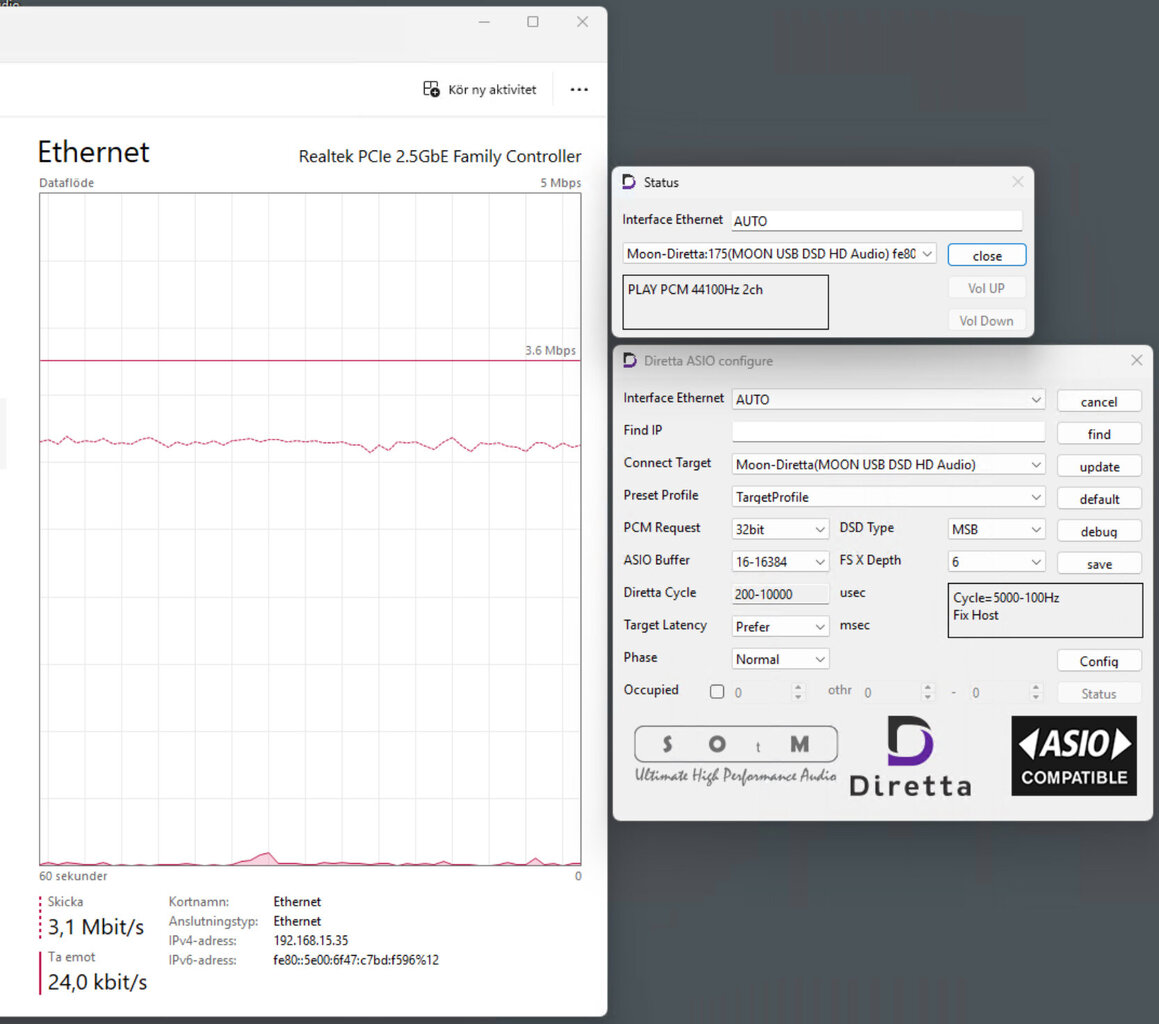Click the PLAY PCM 44100Hz 2ch status box
This screenshot has width=1159, height=1024.
(725, 302)
